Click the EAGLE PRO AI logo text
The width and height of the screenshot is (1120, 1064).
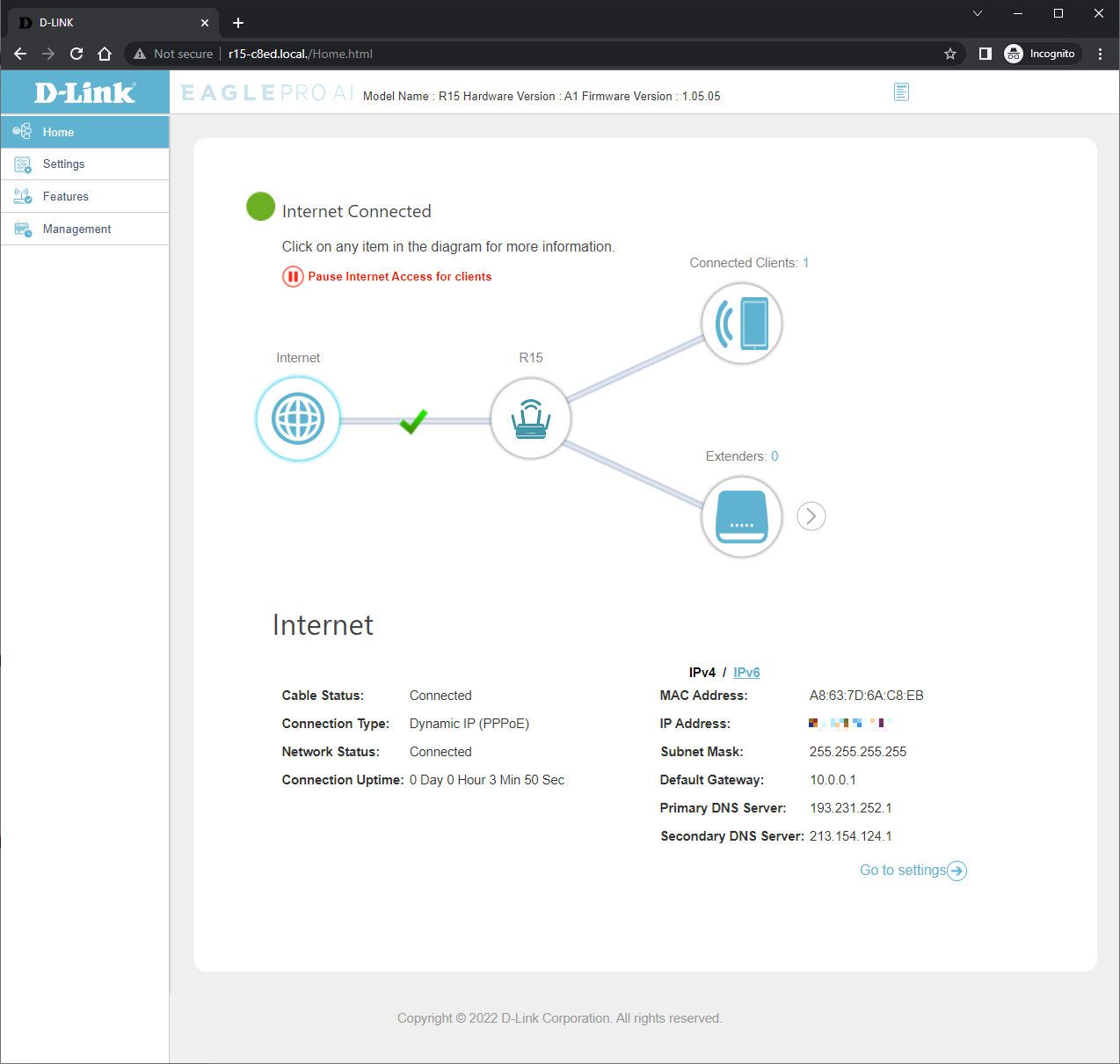[267, 92]
